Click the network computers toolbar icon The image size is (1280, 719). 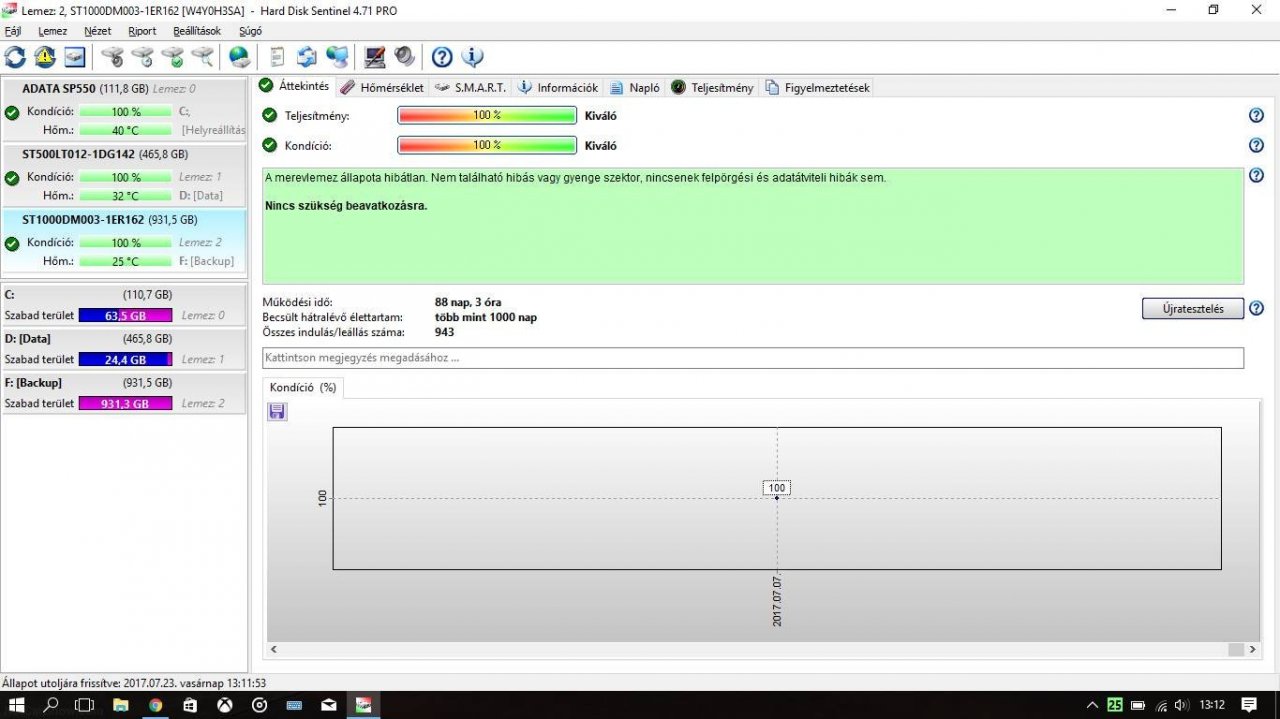(338, 57)
